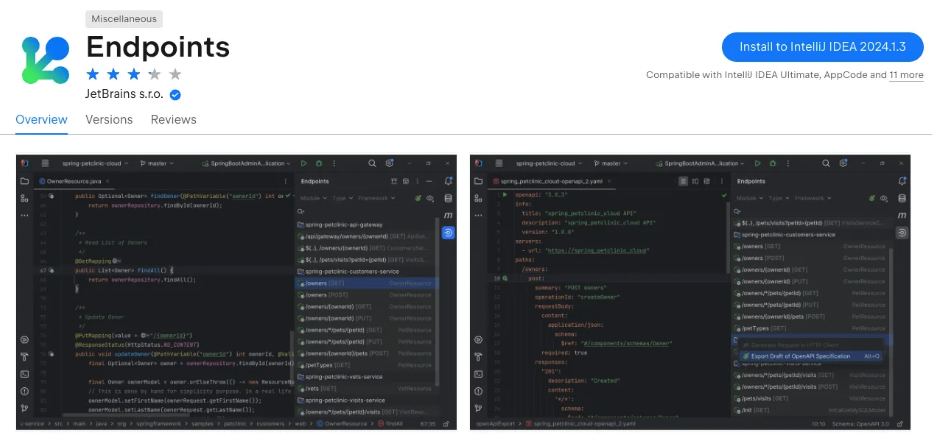The height and width of the screenshot is (444, 932).
Task: Select spring-petclinic-vets-service module row in left screenshot
Action: (x=367, y=377)
